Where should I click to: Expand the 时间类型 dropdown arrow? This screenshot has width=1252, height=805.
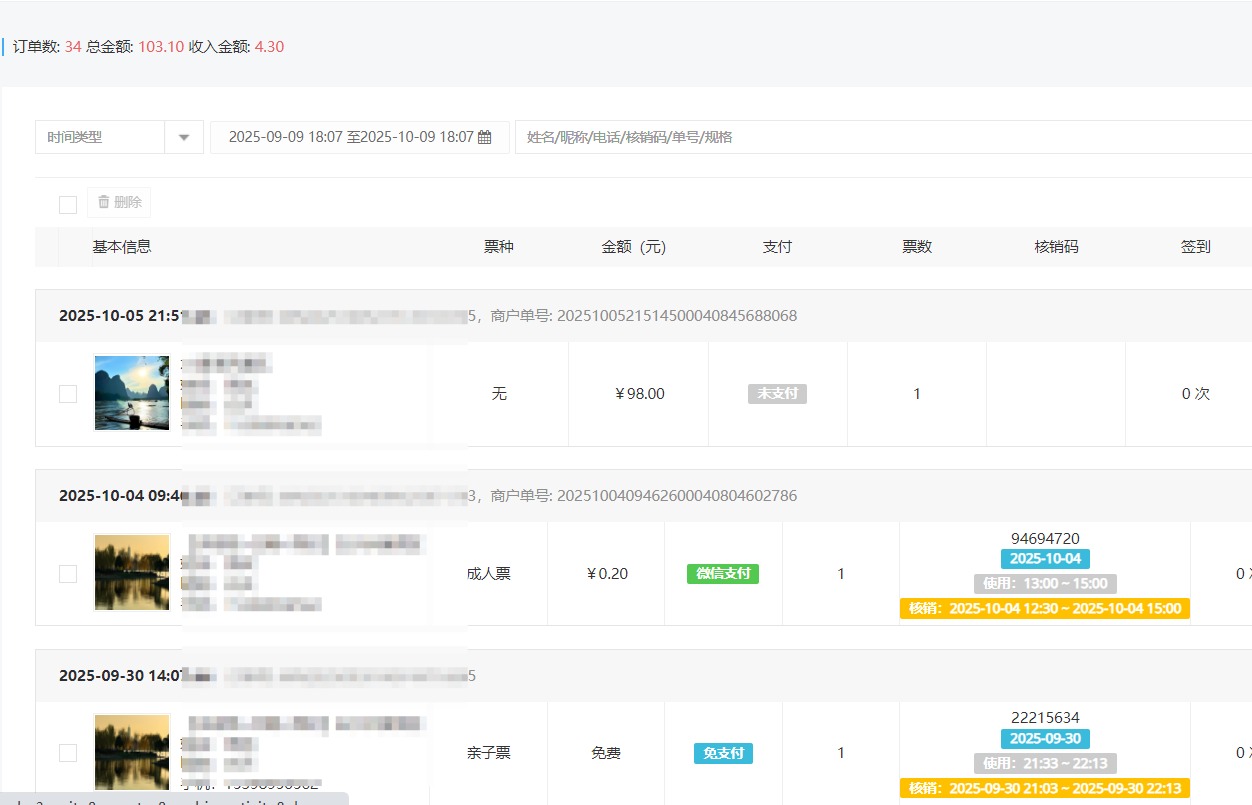click(184, 138)
